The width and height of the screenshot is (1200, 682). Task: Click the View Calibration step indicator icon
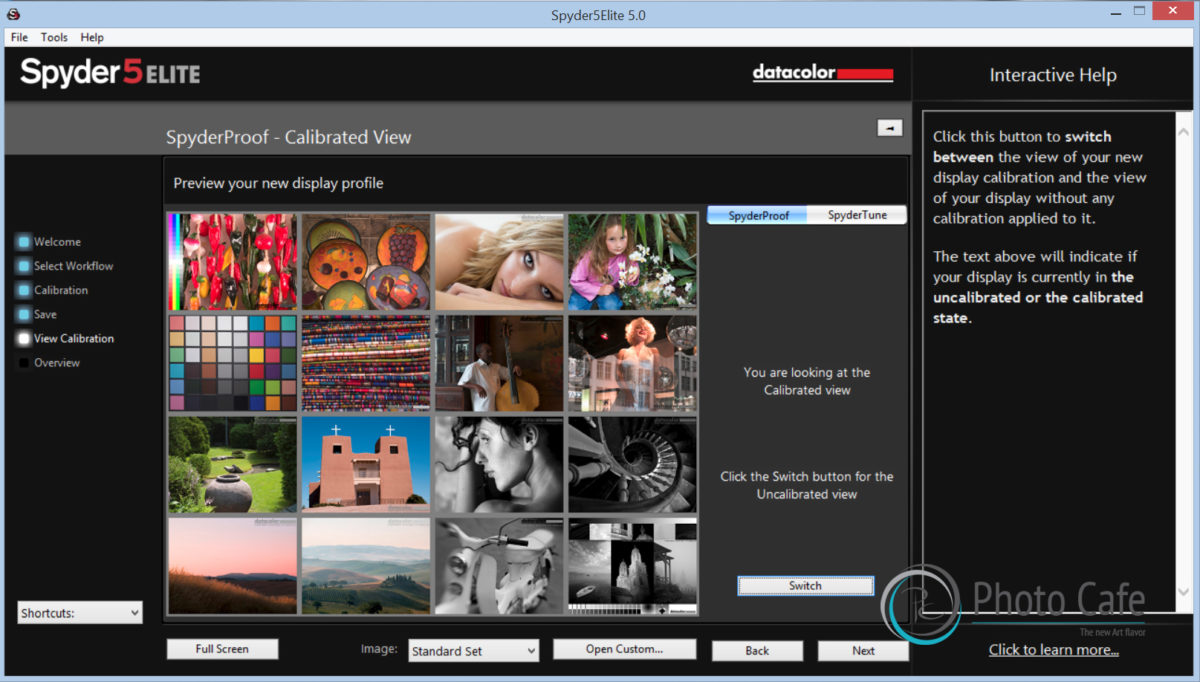tap(24, 339)
